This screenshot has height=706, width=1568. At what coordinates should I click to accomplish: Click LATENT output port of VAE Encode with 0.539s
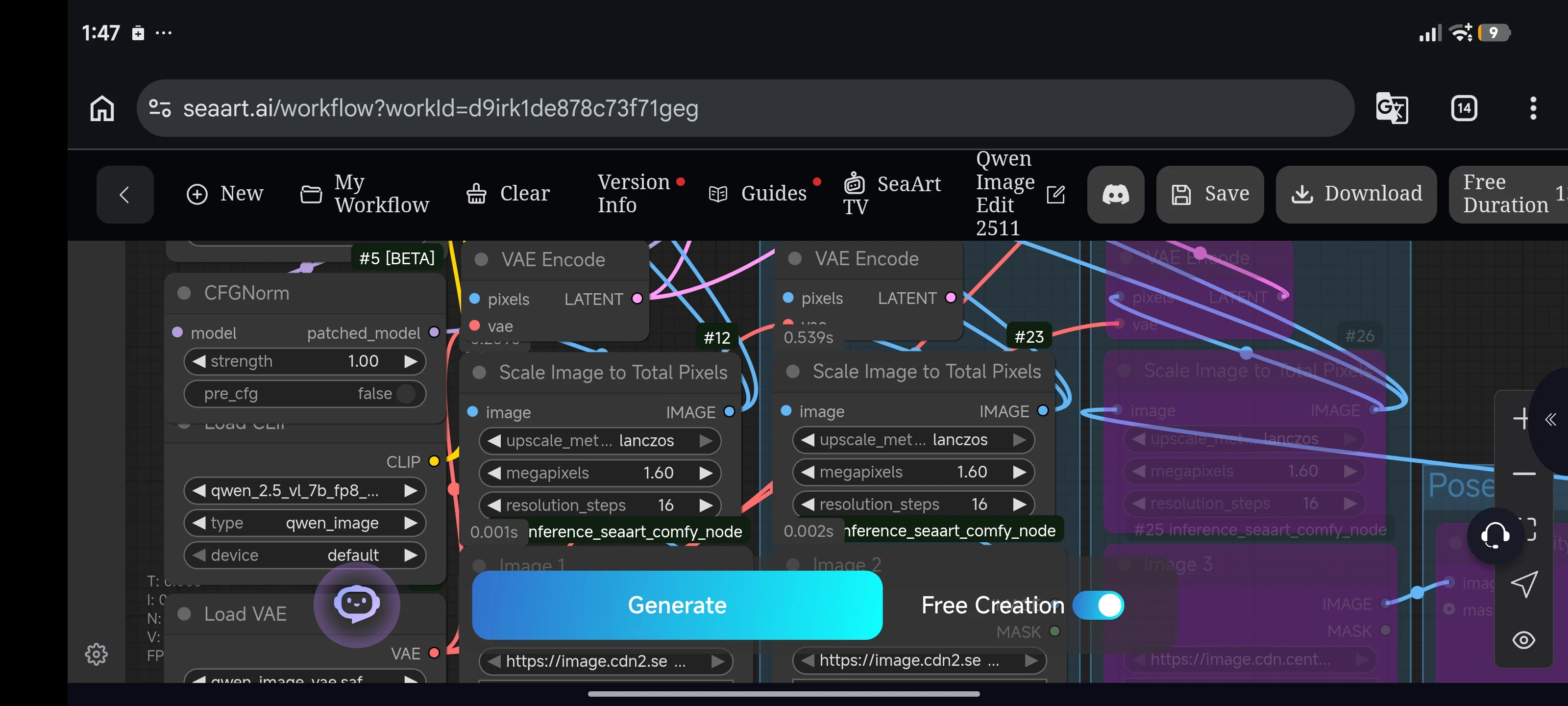point(950,297)
